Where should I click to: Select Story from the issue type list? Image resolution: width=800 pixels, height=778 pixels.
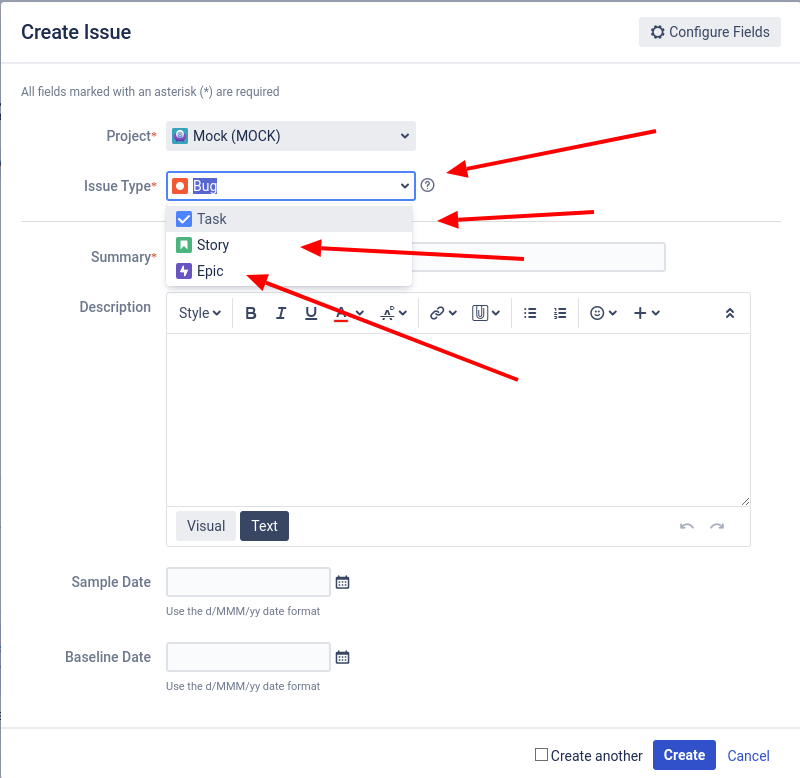[289, 245]
